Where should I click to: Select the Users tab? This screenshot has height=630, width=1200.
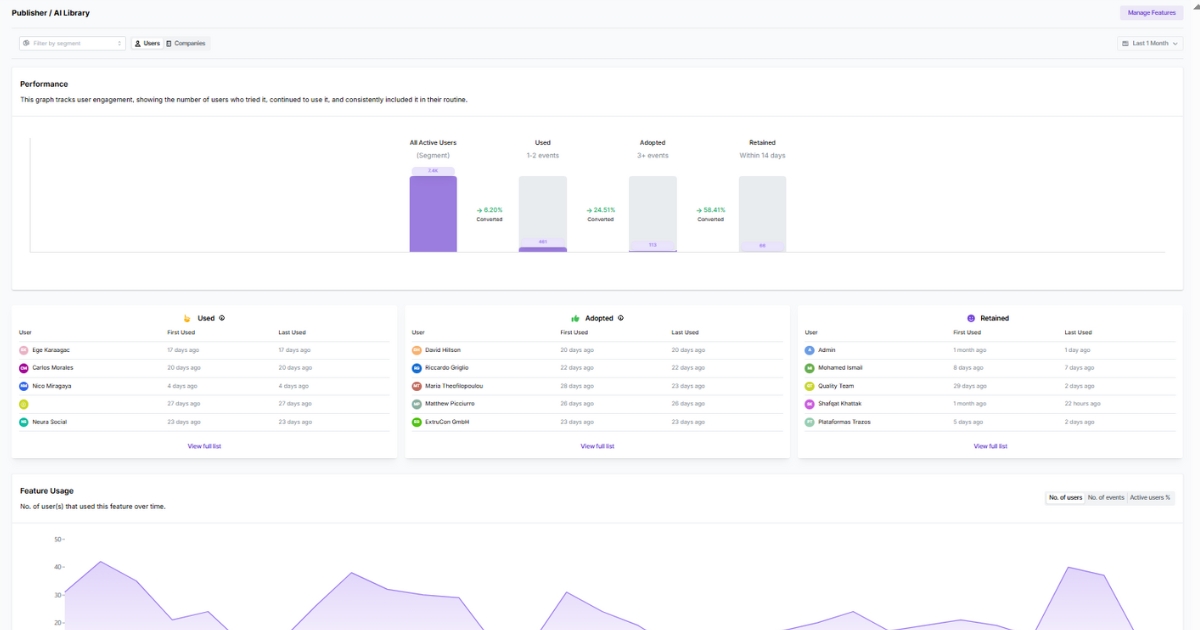[x=146, y=43]
